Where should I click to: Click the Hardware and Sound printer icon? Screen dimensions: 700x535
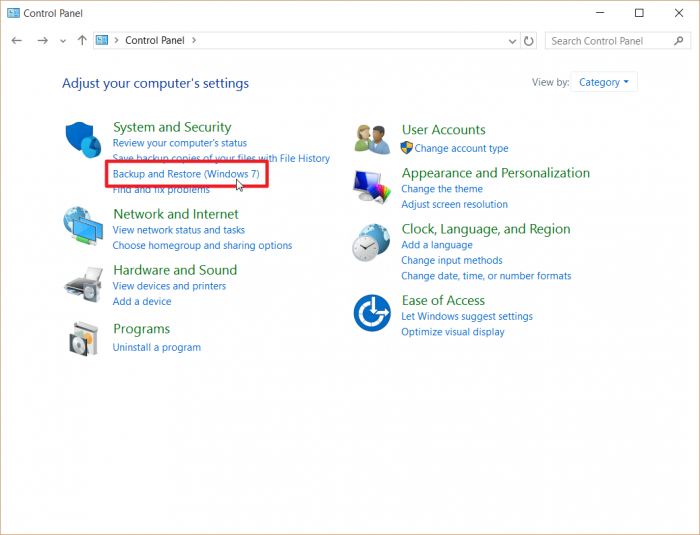(x=83, y=284)
